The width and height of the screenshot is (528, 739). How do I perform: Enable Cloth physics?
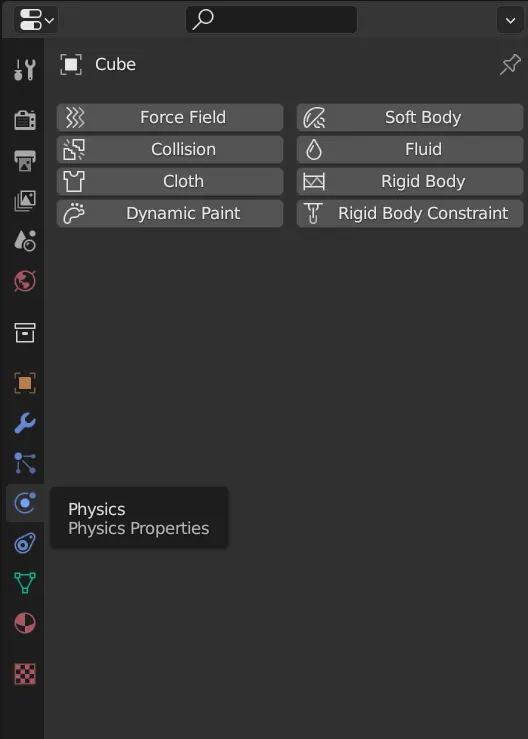pyautogui.click(x=170, y=181)
